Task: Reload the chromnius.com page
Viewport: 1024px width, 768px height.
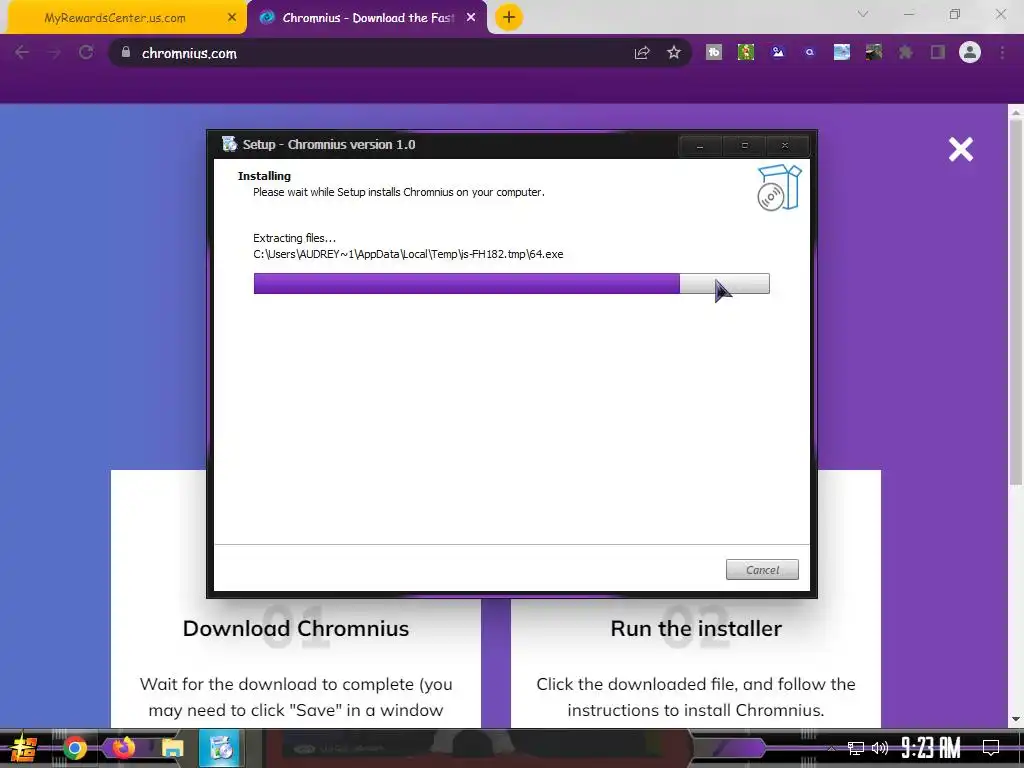Action: [x=86, y=52]
